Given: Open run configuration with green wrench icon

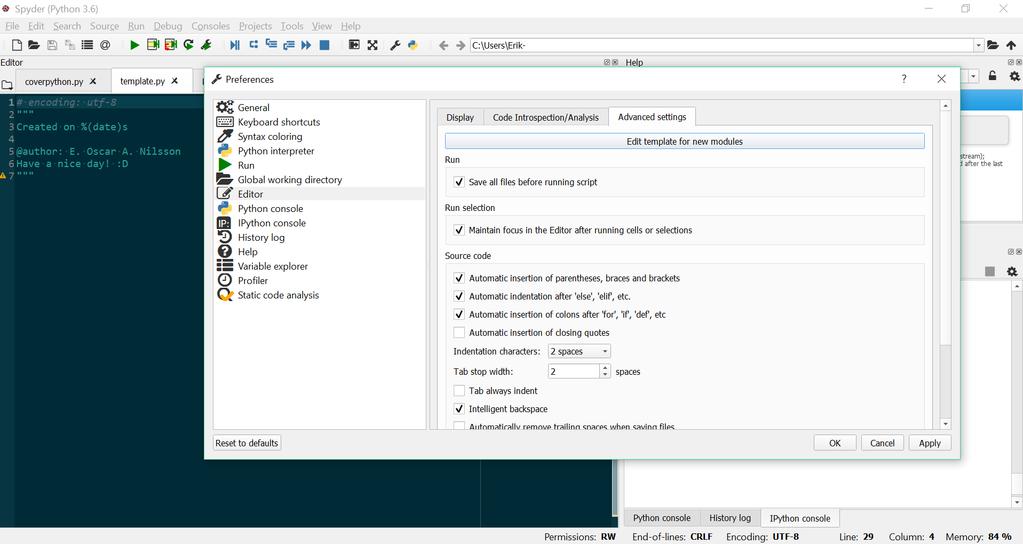Looking at the screenshot, I should [x=206, y=45].
